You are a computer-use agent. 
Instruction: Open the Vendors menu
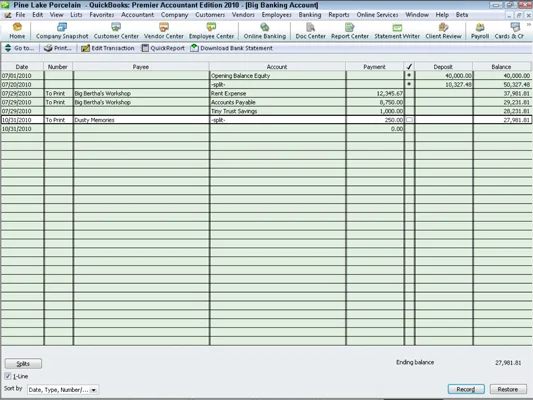243,15
